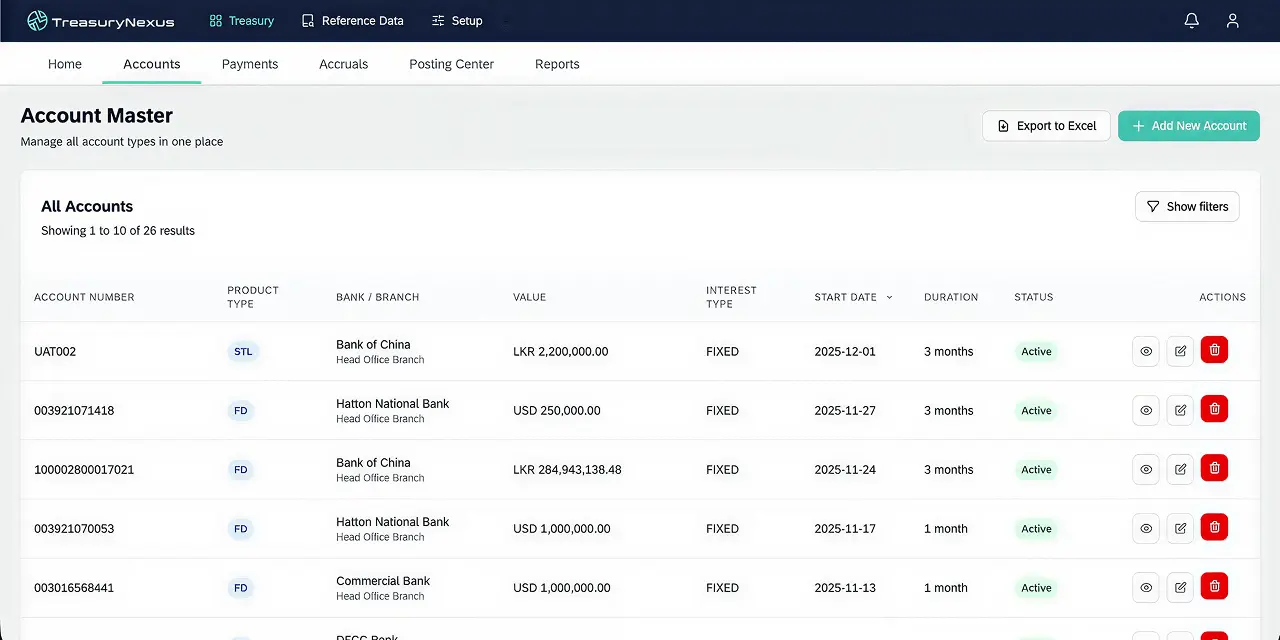The image size is (1280, 640).
Task: View details of account UAT002 with eye icon
Action: (1146, 350)
